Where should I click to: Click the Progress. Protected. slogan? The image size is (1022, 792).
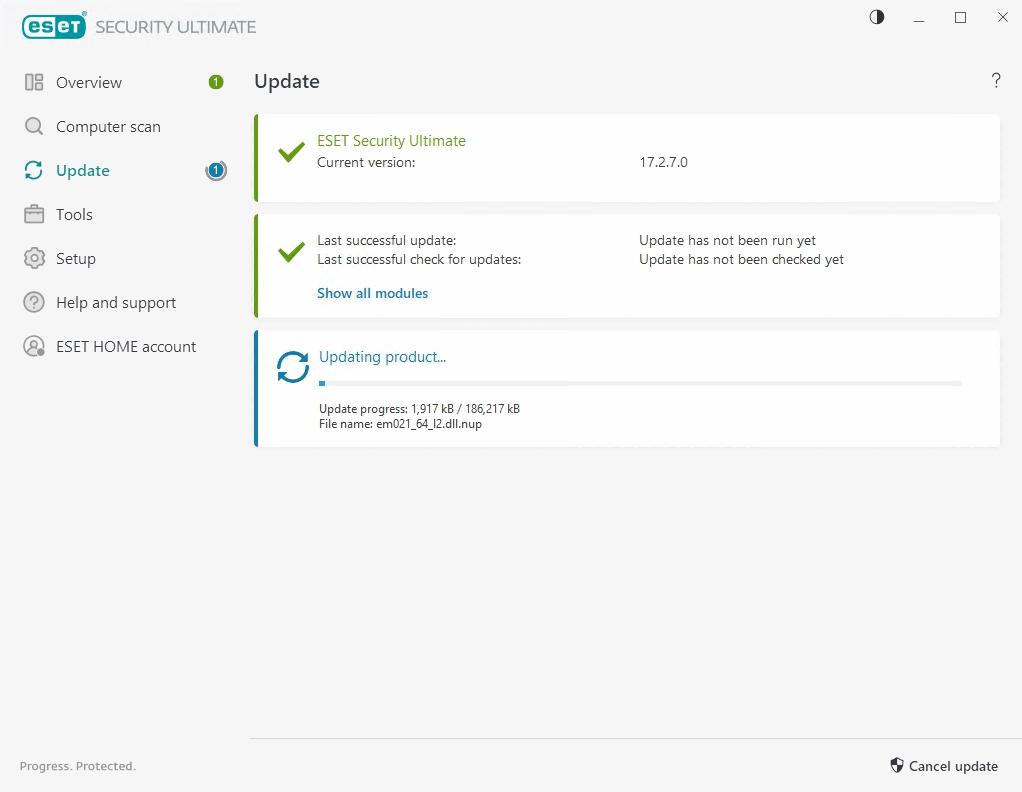(x=78, y=766)
